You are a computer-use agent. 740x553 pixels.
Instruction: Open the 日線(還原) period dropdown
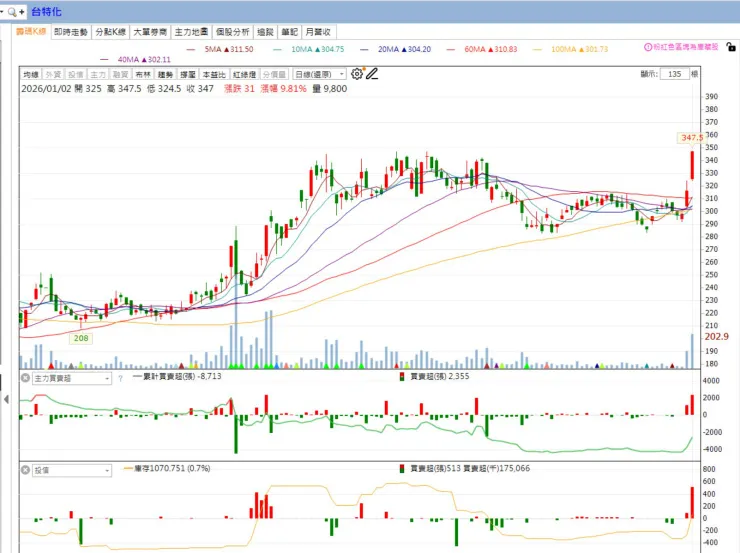tap(320, 75)
